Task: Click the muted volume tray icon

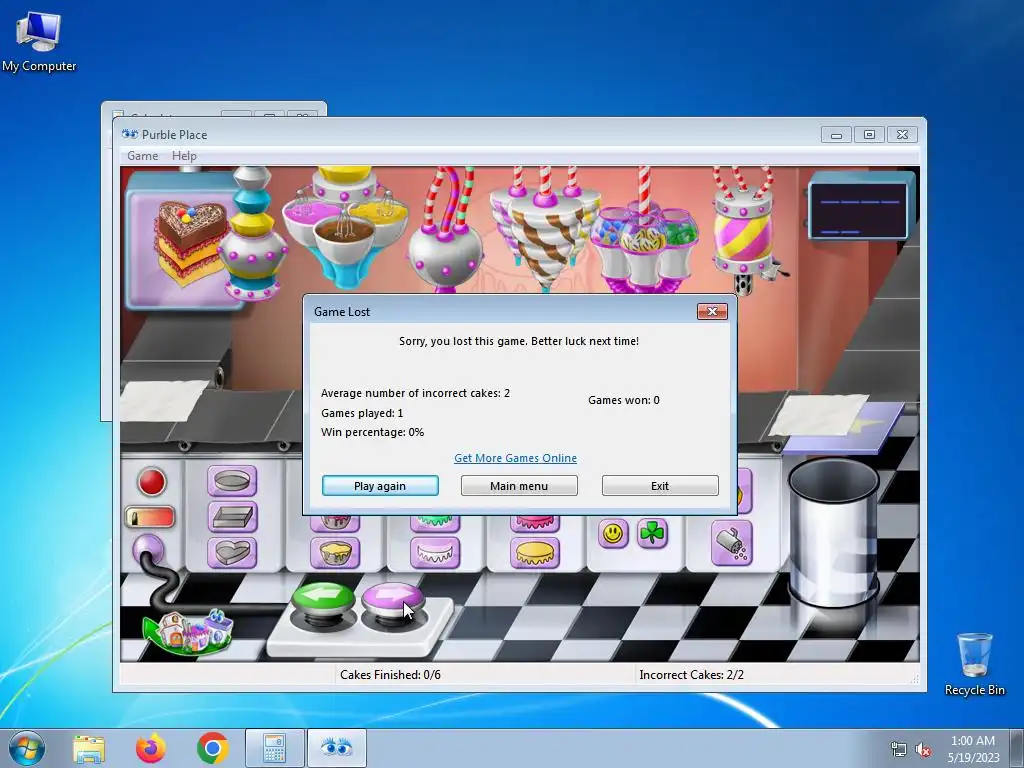Action: pyautogui.click(x=923, y=750)
